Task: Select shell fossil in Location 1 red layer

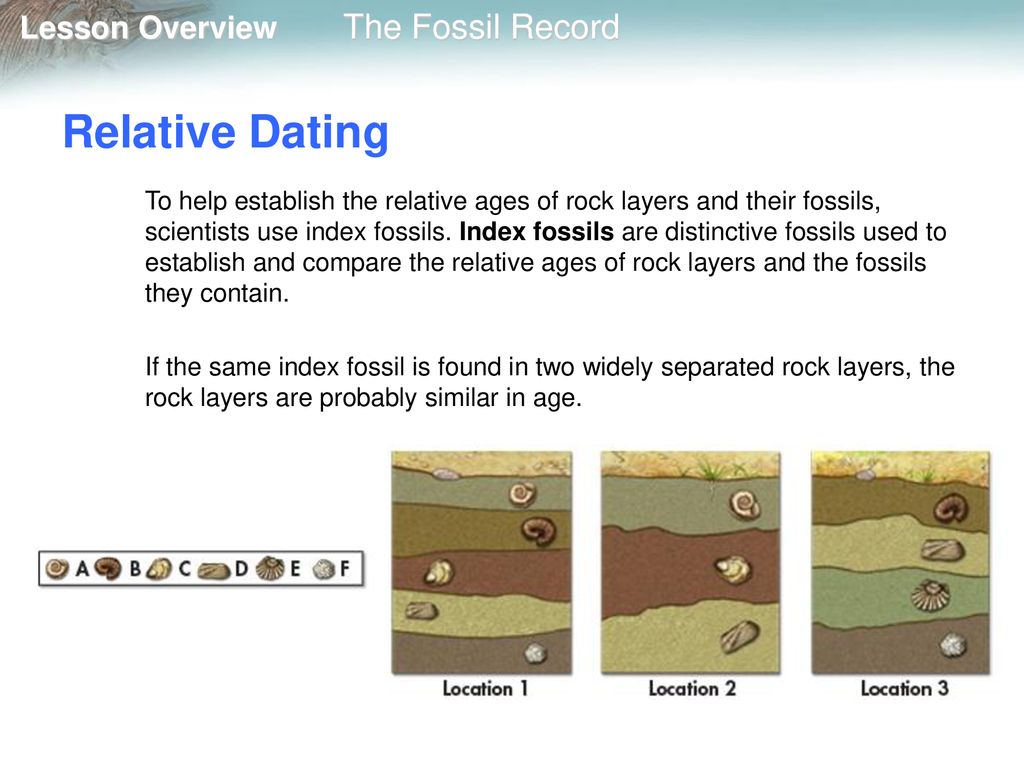Action: coord(439,572)
